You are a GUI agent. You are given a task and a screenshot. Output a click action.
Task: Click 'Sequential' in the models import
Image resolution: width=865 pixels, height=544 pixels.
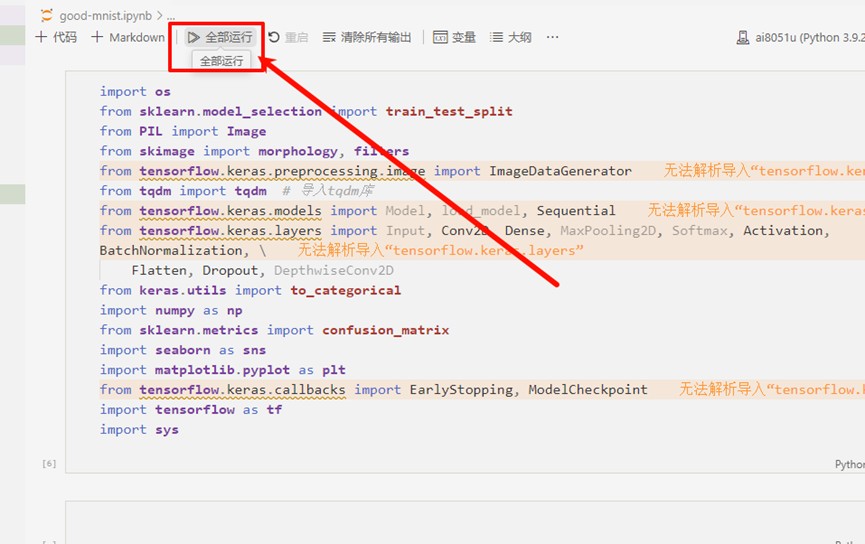tap(576, 211)
